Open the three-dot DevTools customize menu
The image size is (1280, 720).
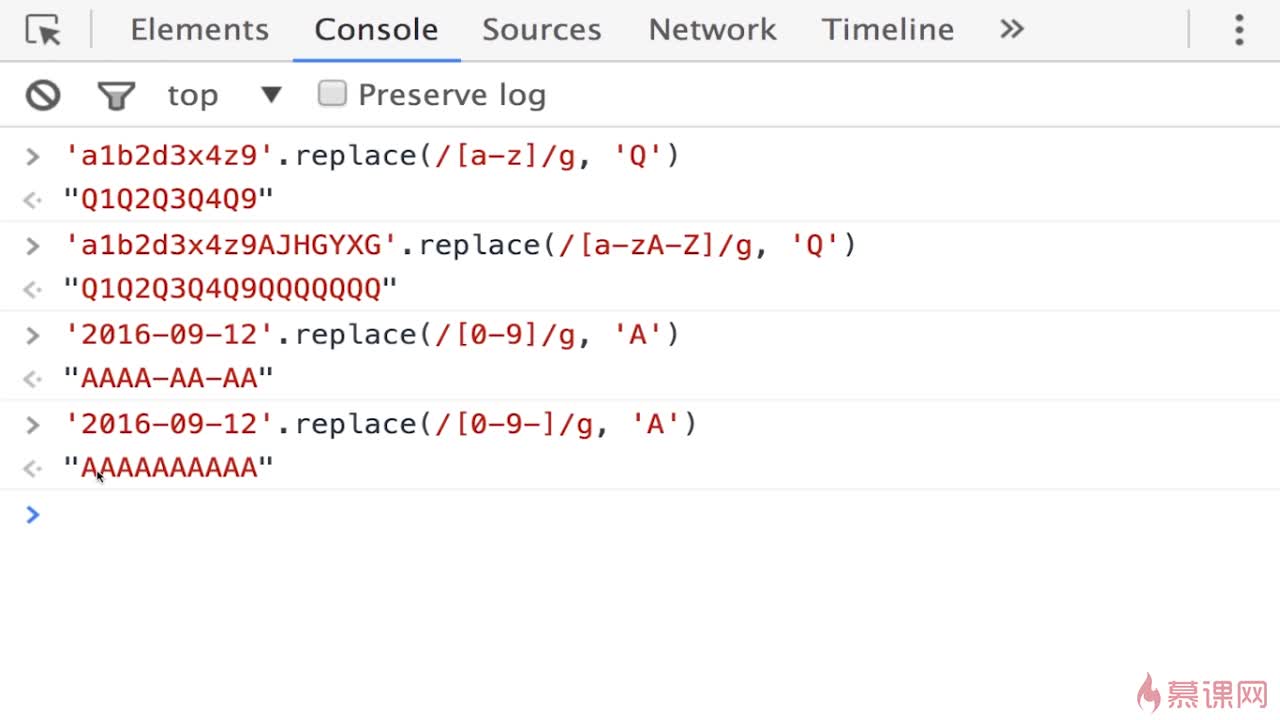click(x=1239, y=30)
